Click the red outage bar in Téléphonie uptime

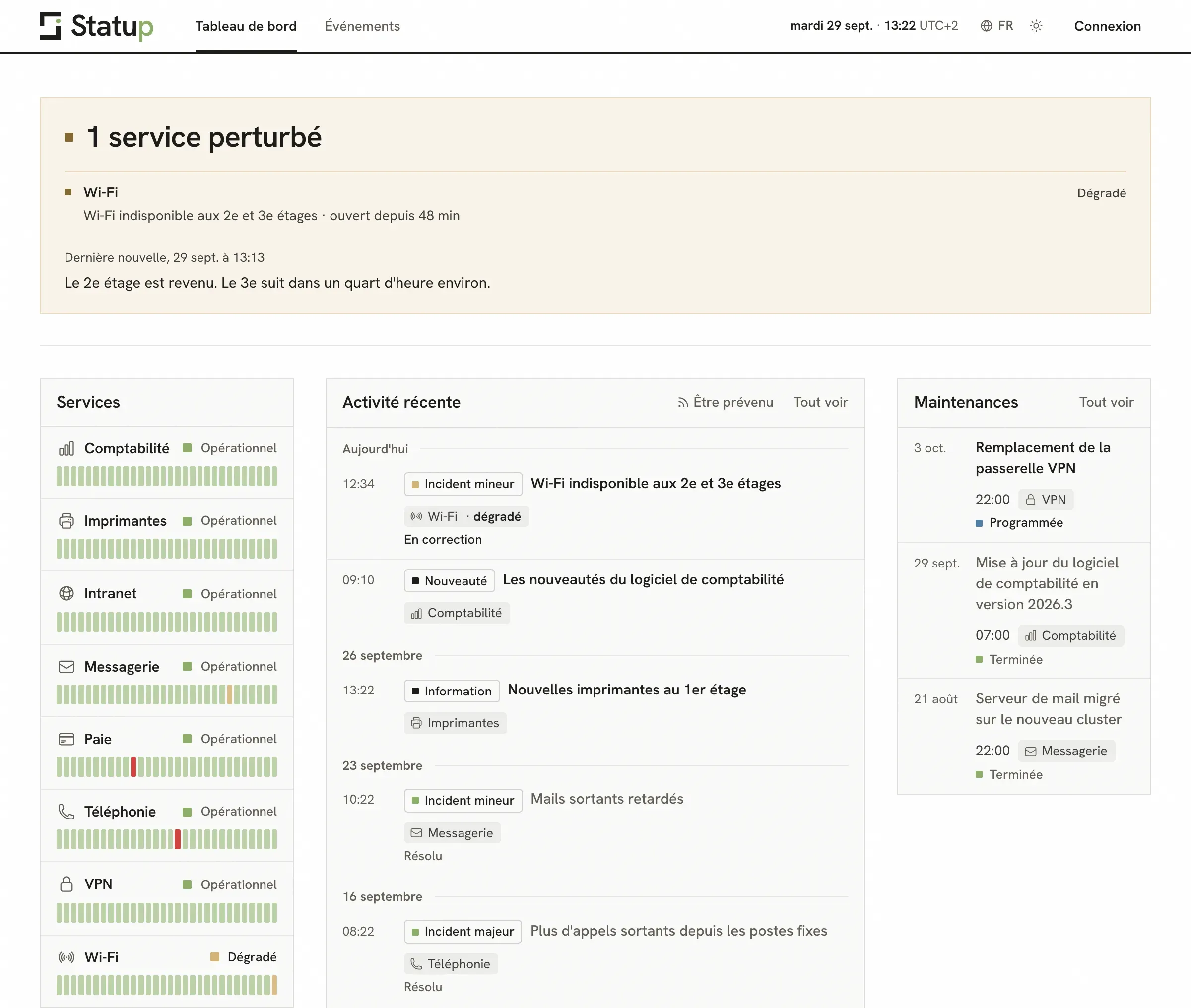tap(178, 839)
